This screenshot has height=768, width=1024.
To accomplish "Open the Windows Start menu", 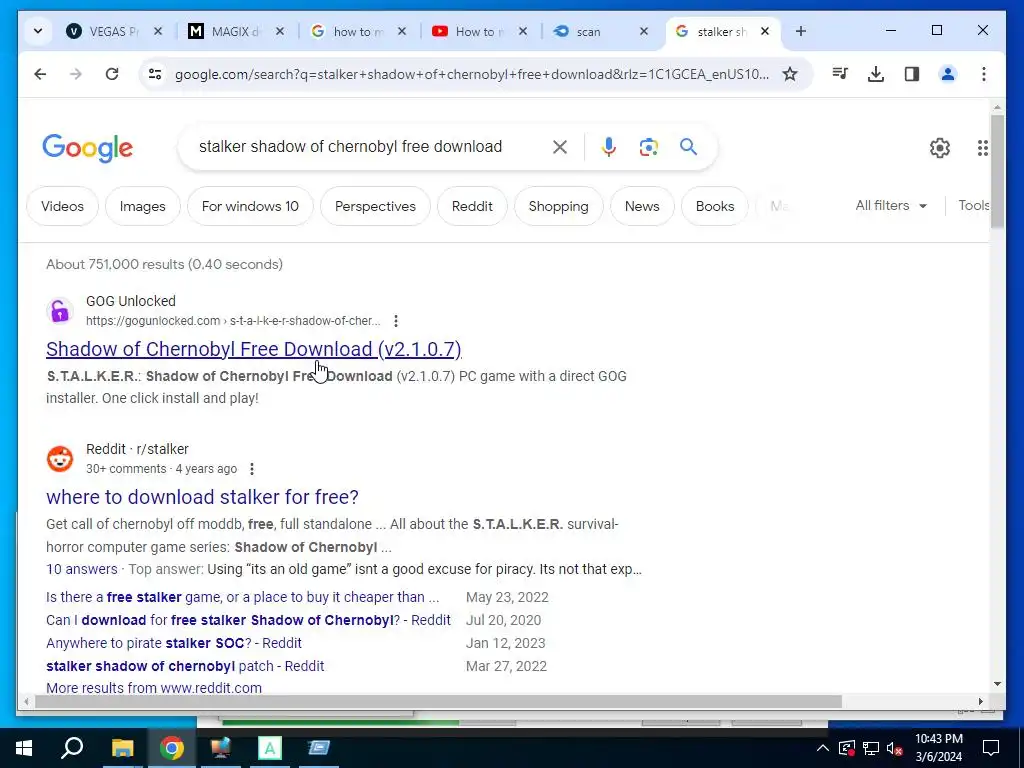I will (x=24, y=748).
